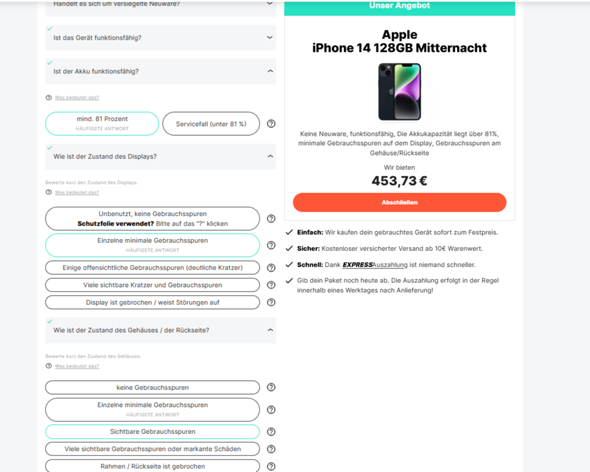Collapse Zustand des Gehäuses / Rückseite section
The width and height of the screenshot is (590, 472).
[270, 330]
